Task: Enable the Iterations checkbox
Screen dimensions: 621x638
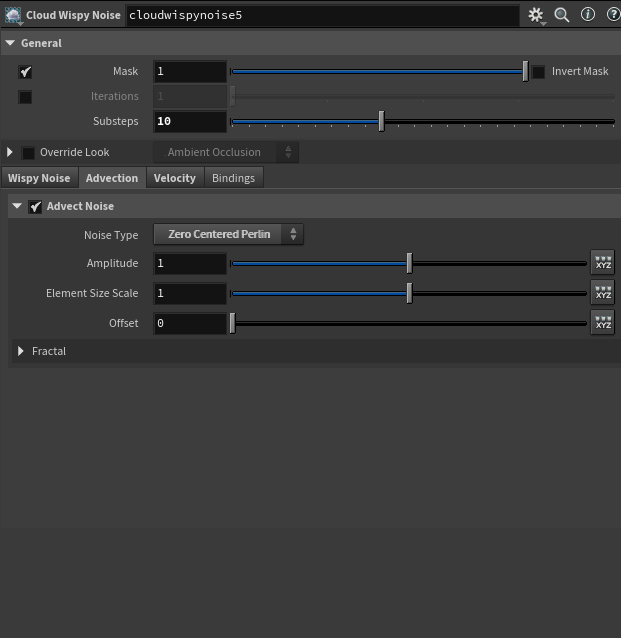Action: click(x=25, y=97)
